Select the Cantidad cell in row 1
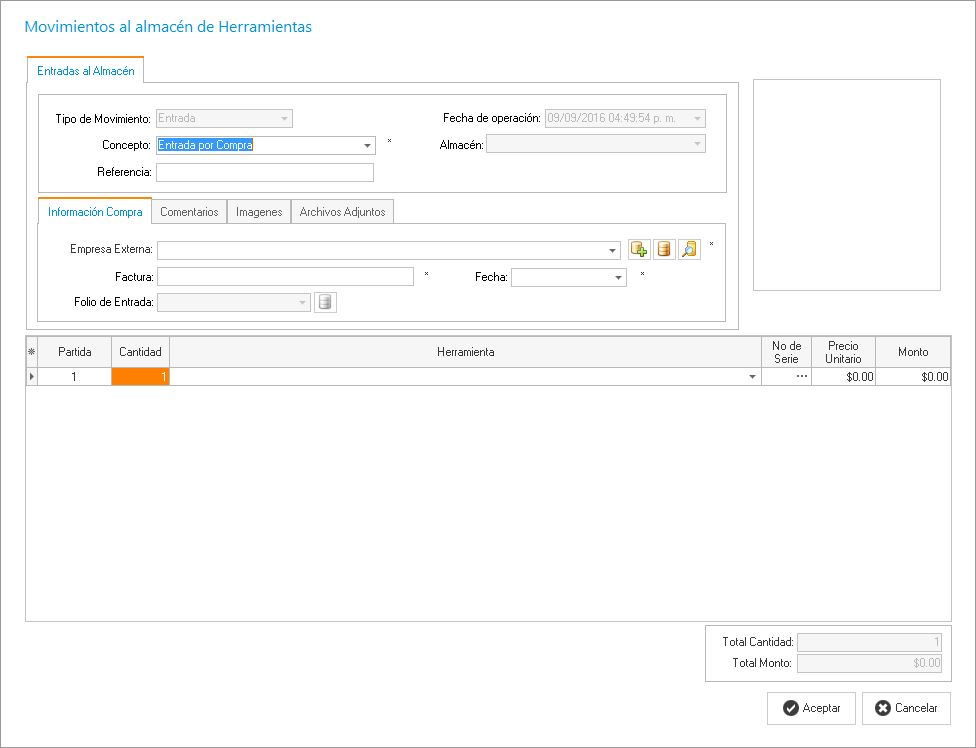This screenshot has width=976, height=748. pos(140,377)
